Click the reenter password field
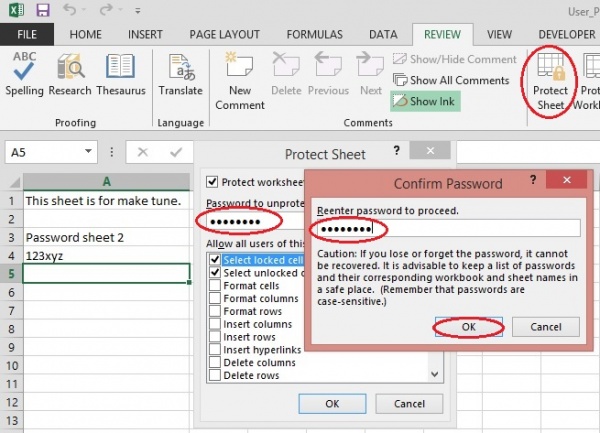Image resolution: width=600 pixels, height=433 pixels. [x=448, y=229]
